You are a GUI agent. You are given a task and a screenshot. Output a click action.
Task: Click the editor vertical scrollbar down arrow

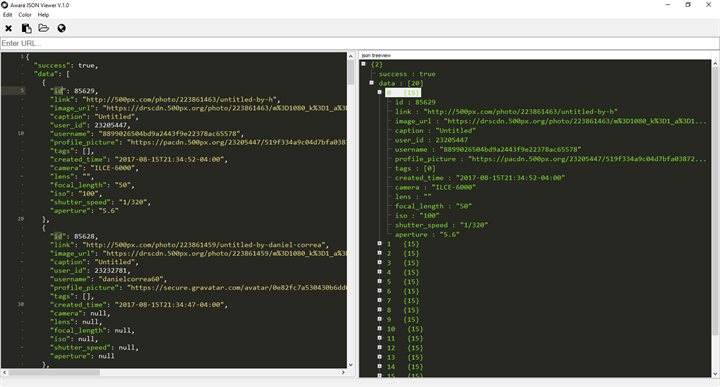pos(350,365)
